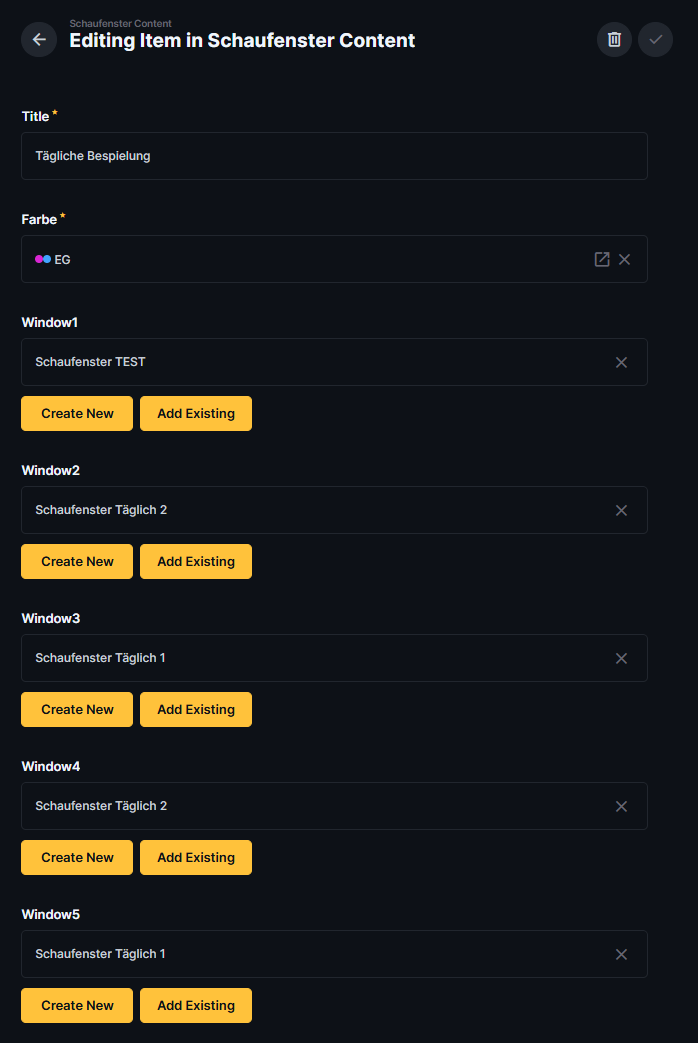The image size is (698, 1043).
Task: Clear Window2 relation with X icon
Action: coord(621,510)
